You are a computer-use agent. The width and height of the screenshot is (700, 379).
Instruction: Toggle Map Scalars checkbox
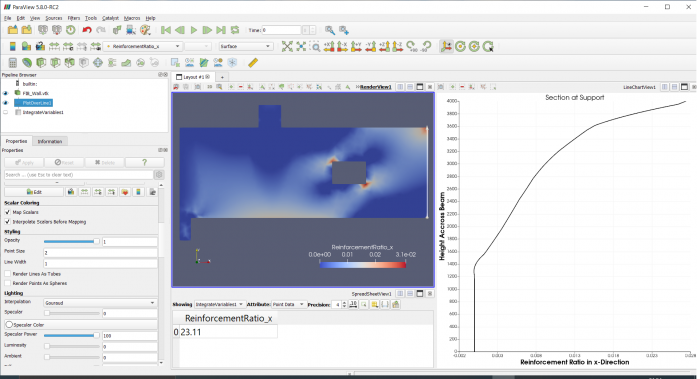tap(7, 212)
